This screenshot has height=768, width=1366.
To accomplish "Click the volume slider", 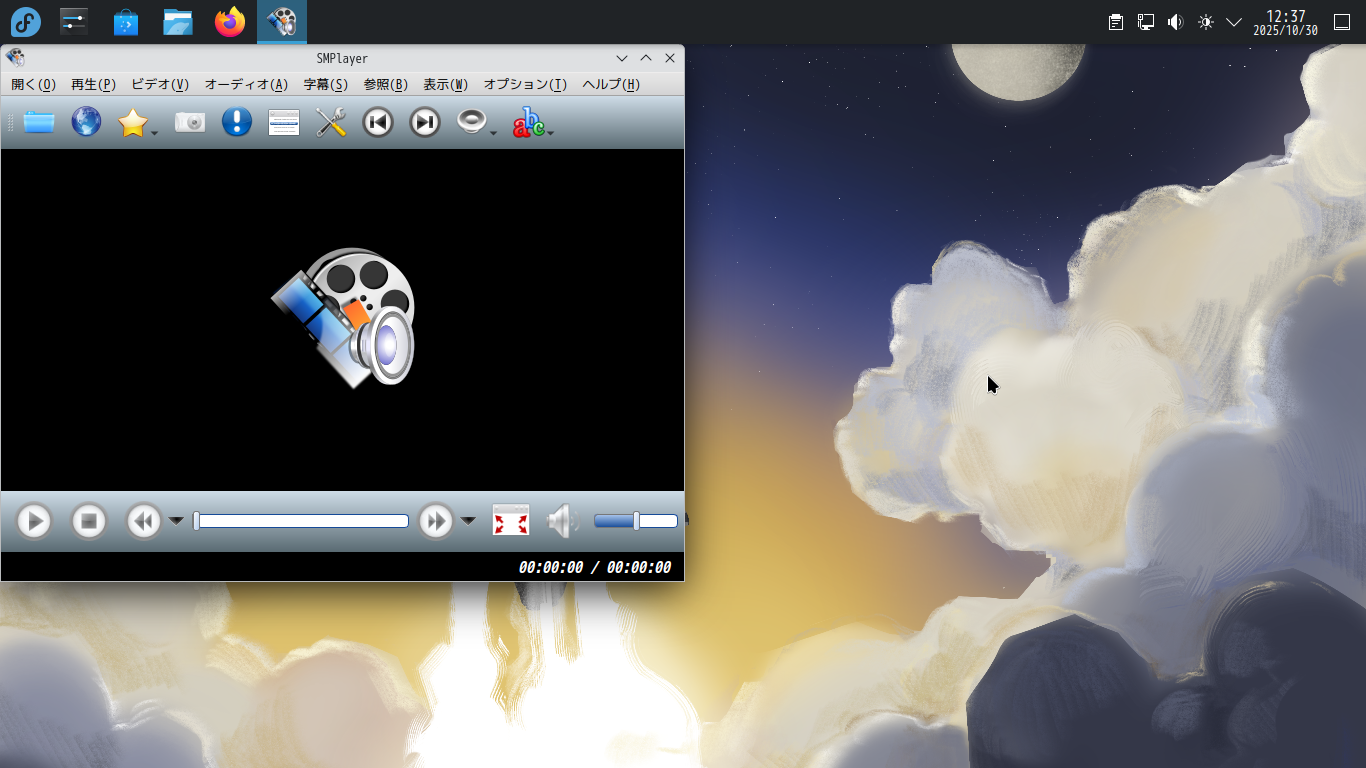I will 636,521.
